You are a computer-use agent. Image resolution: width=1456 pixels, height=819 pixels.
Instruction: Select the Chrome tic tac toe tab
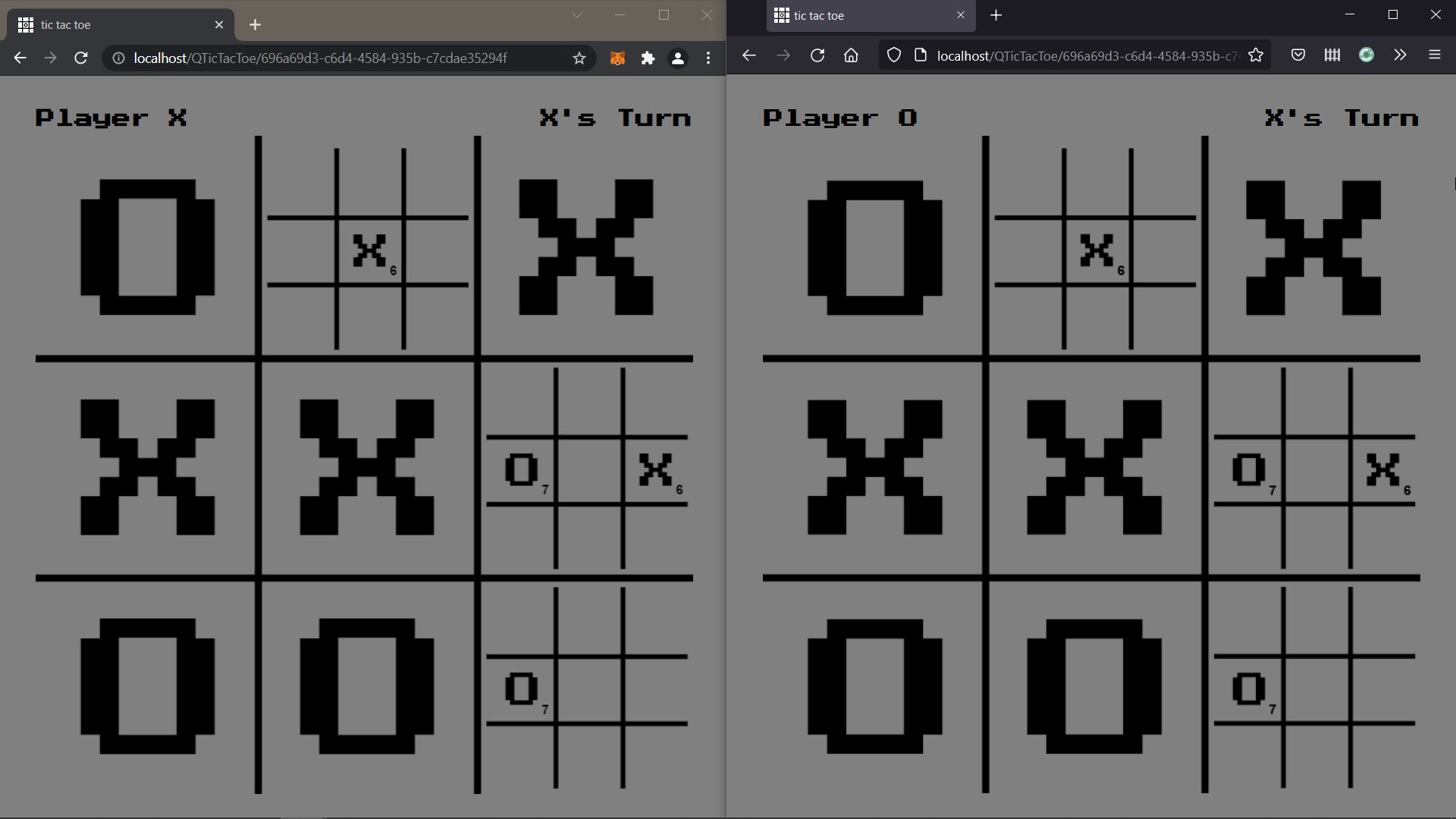pyautogui.click(x=121, y=25)
